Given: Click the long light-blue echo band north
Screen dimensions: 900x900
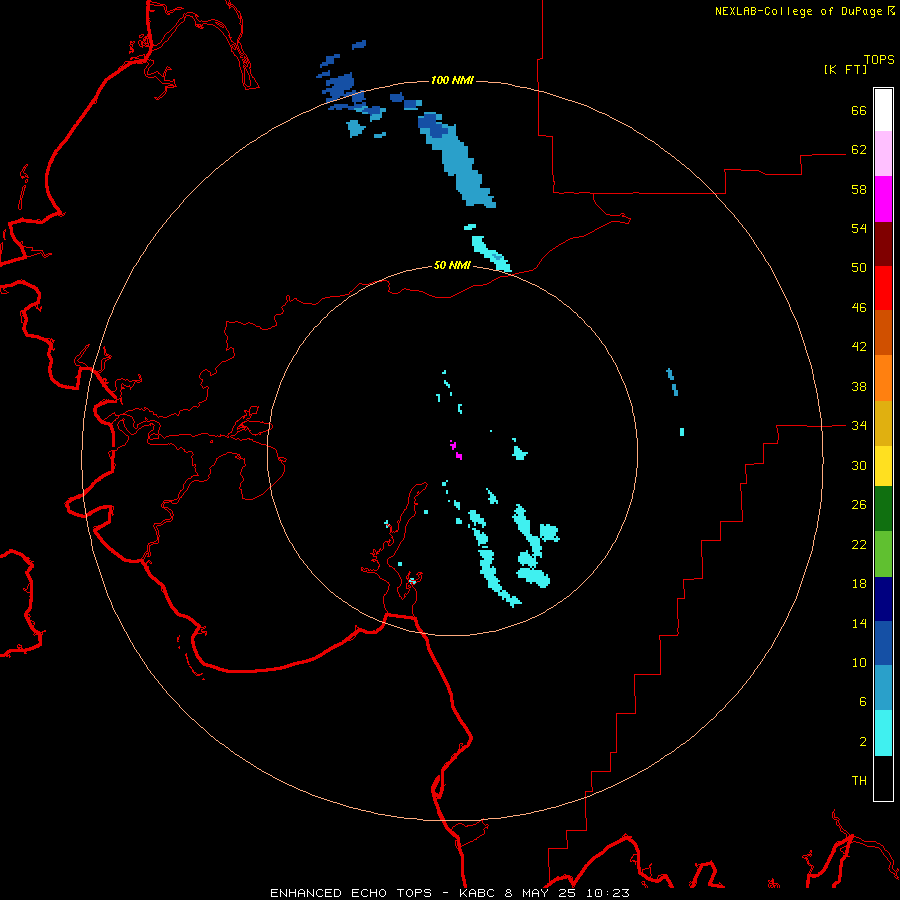Looking at the screenshot, I should pos(457,160).
